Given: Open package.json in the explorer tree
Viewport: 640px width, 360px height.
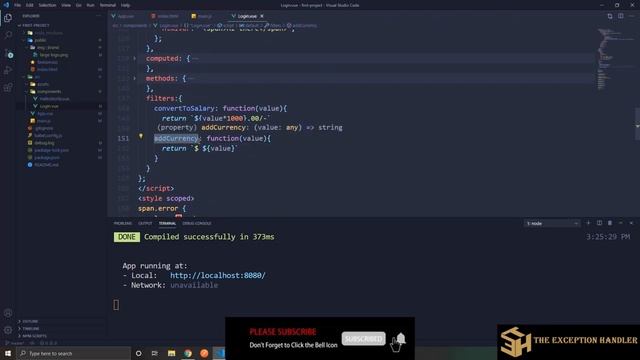Looking at the screenshot, I should [47, 158].
